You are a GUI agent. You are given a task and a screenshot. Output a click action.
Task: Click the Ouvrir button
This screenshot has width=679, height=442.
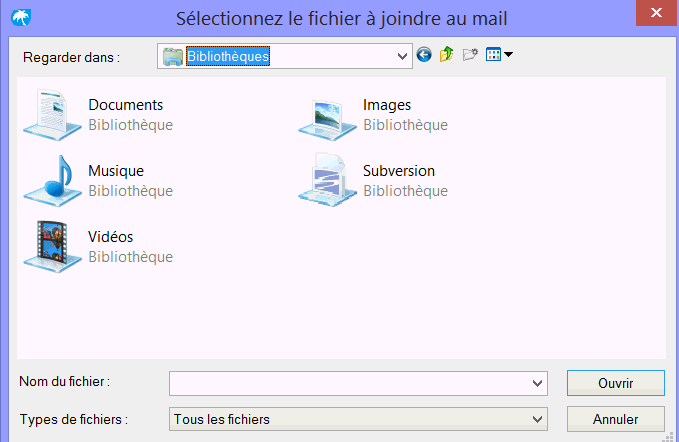pyautogui.click(x=616, y=383)
